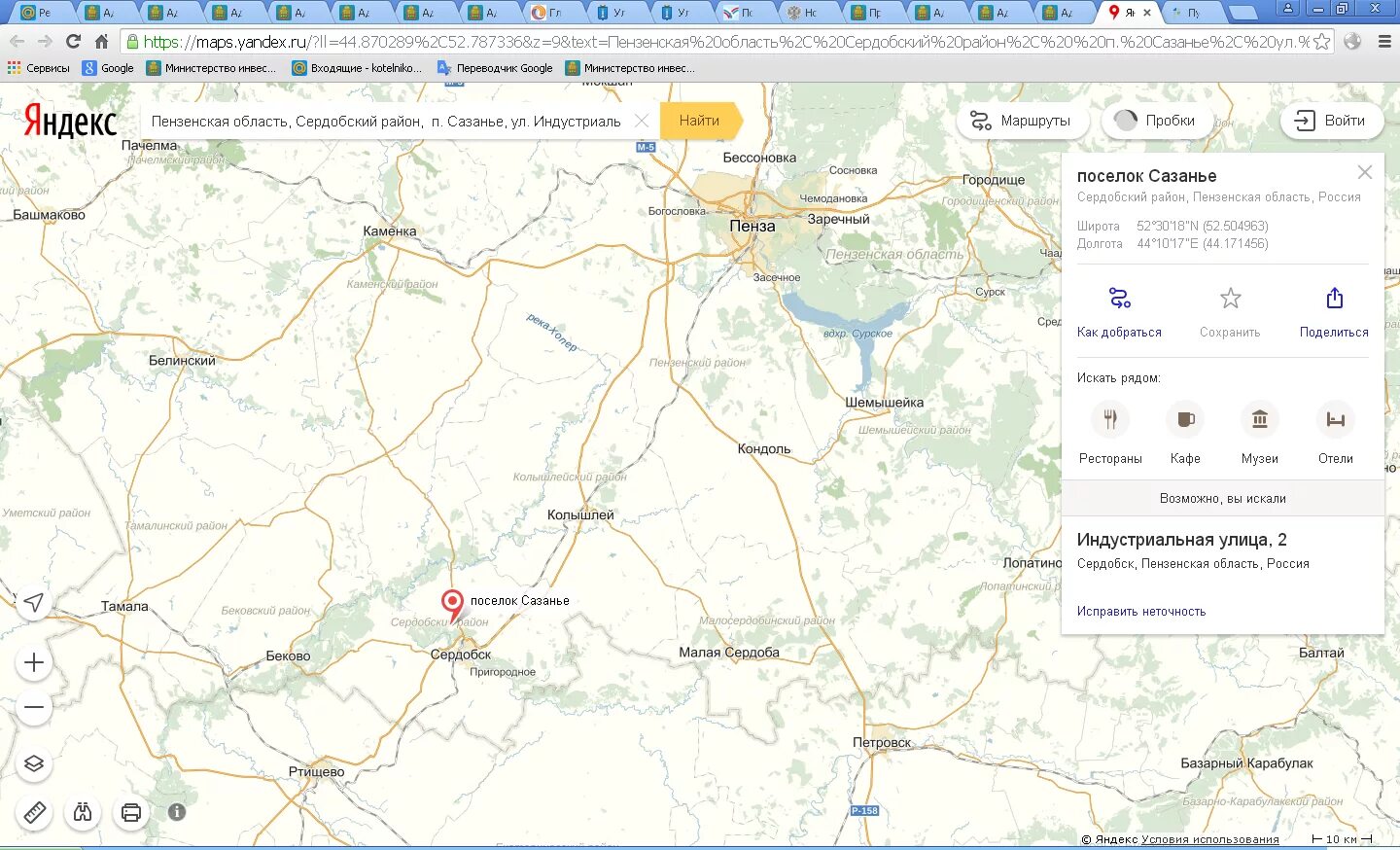Click the binoculars panorama icon

coord(83,812)
